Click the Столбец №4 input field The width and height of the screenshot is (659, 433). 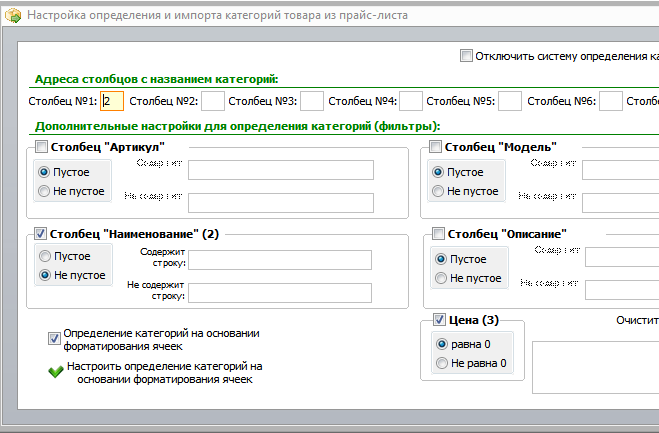[411, 101]
